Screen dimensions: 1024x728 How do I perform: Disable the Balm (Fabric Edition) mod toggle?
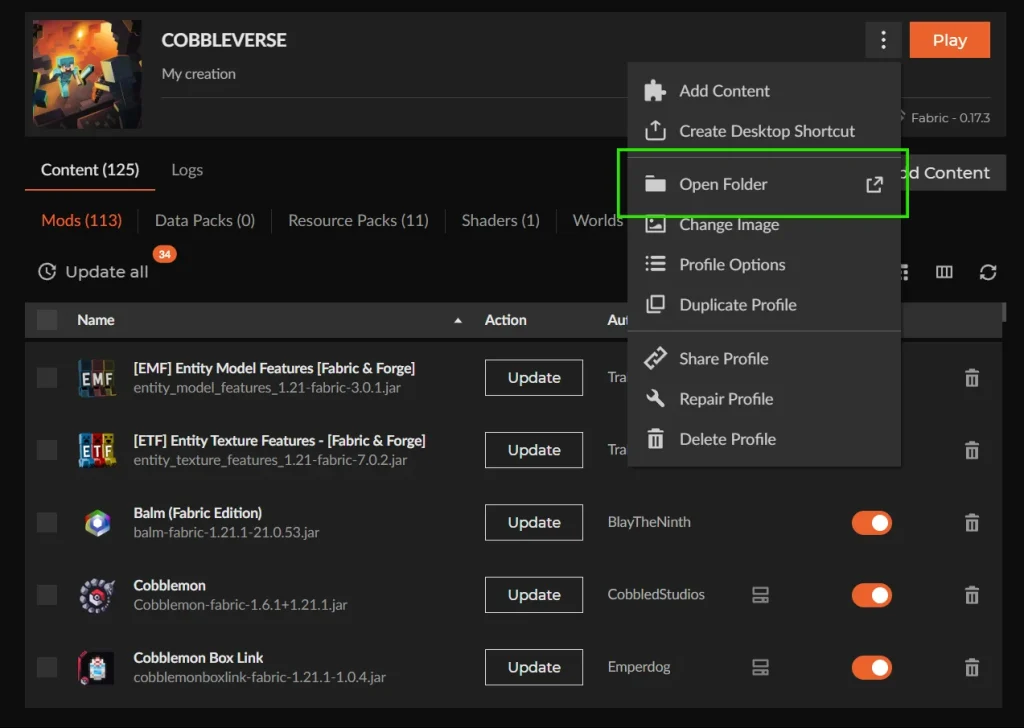pyautogui.click(x=871, y=523)
